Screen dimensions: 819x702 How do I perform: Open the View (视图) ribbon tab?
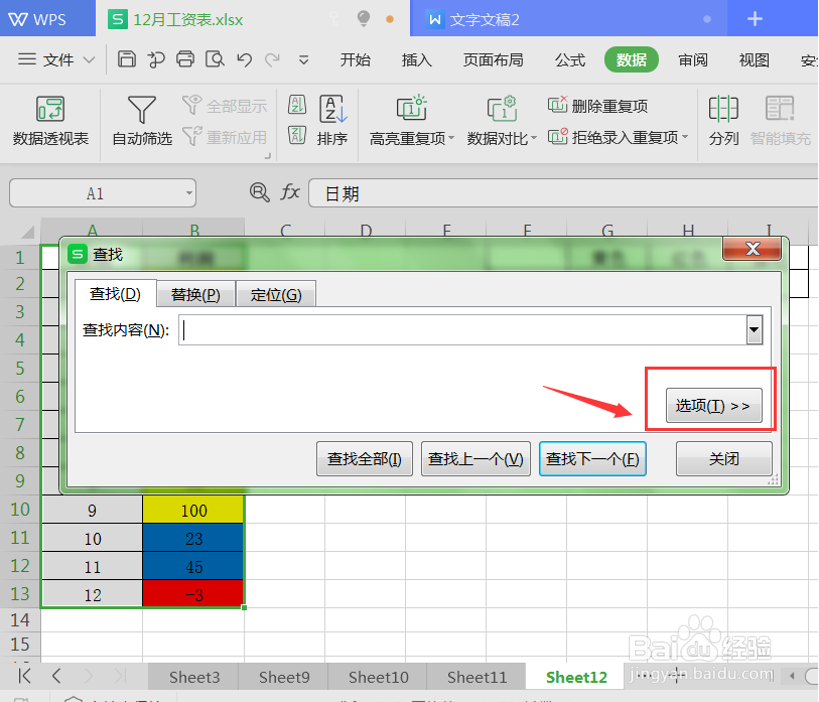click(x=754, y=60)
